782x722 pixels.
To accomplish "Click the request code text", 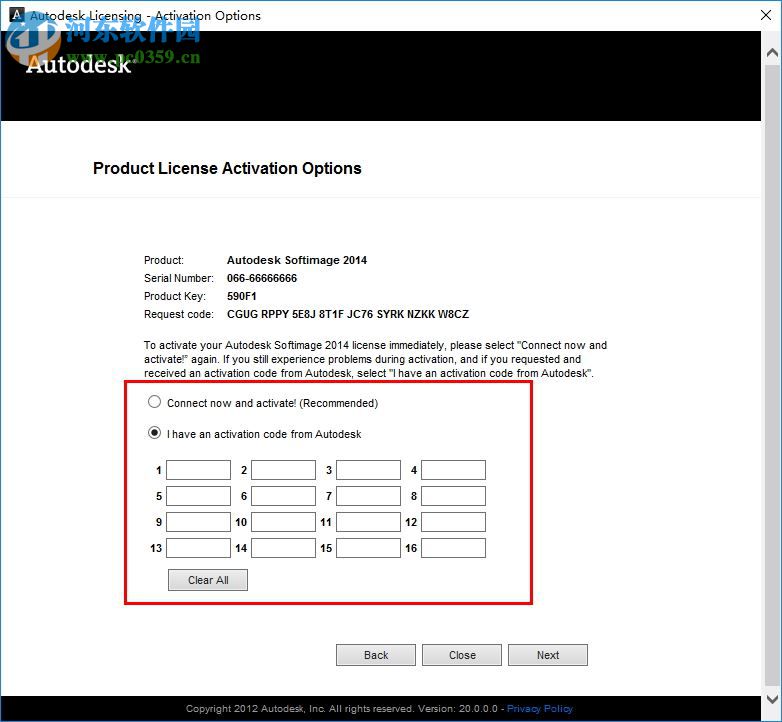I will (348, 314).
